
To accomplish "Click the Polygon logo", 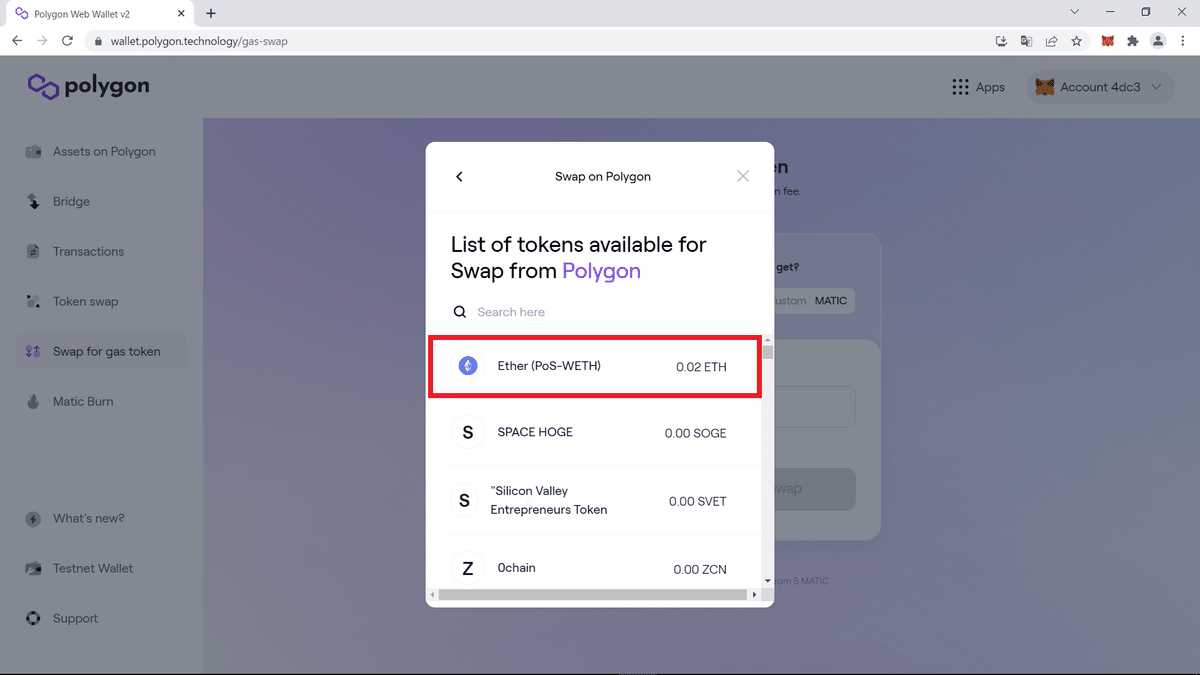I will [x=88, y=86].
